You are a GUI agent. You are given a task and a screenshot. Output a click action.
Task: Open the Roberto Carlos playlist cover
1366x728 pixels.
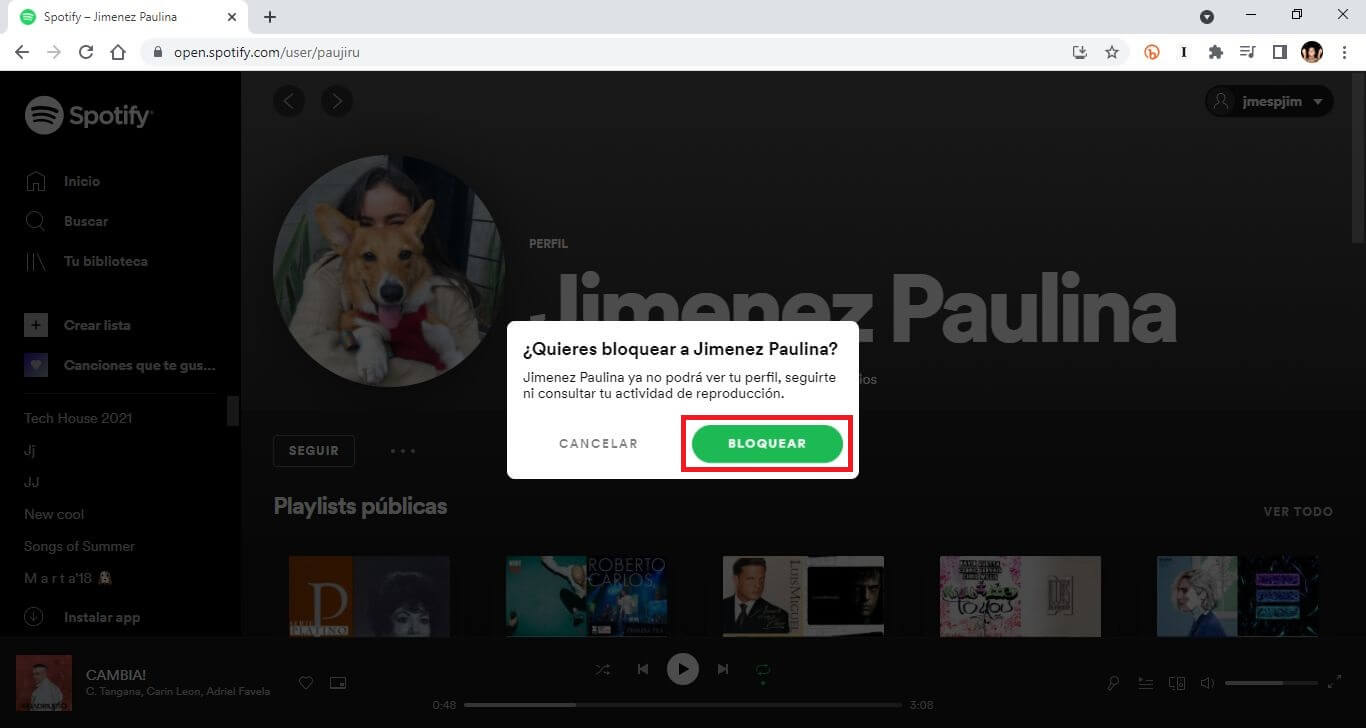coord(586,596)
